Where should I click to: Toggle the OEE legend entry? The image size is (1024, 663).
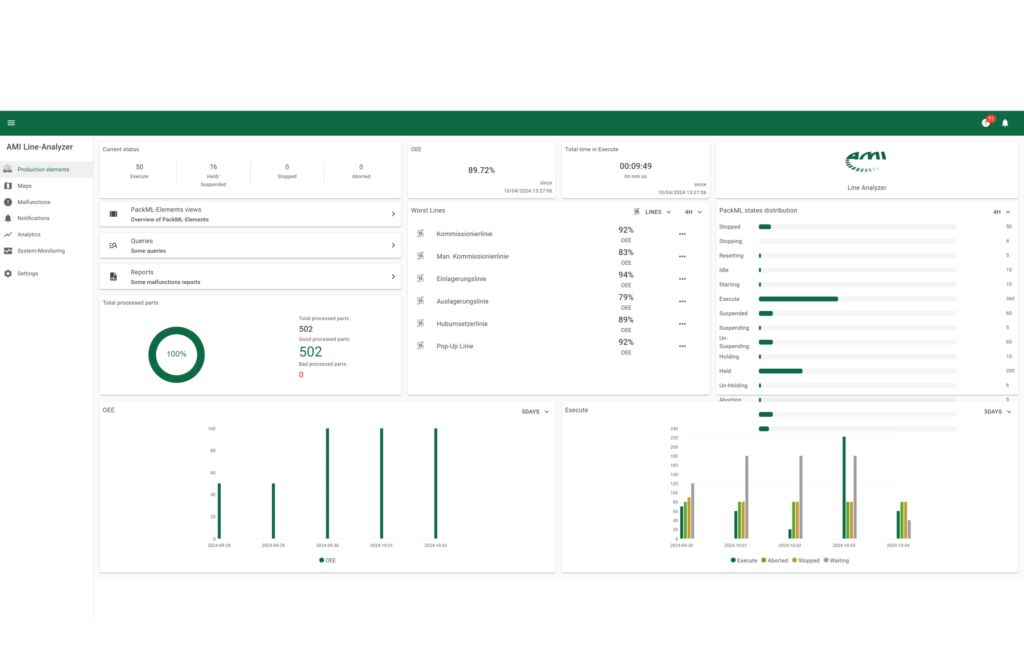tap(327, 560)
